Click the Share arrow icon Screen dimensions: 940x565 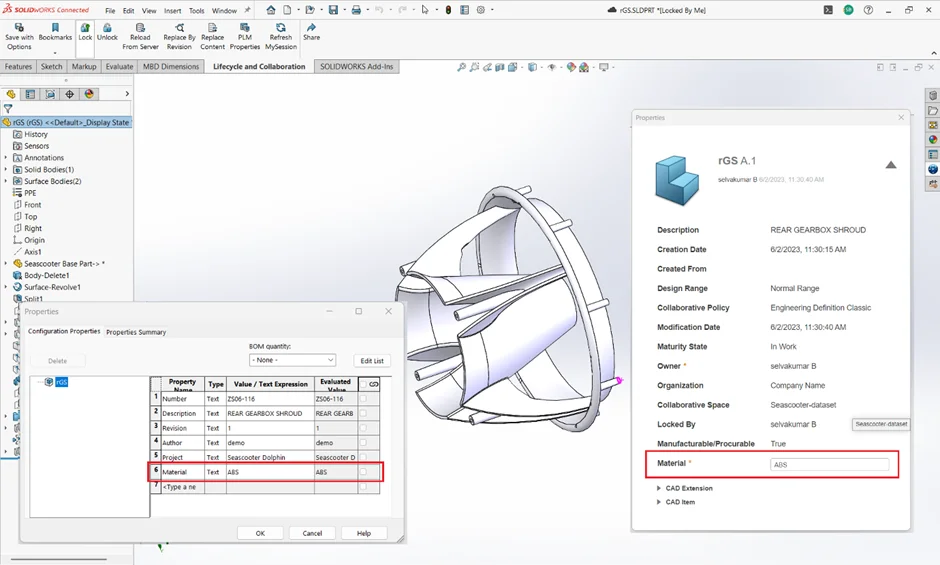click(x=311, y=28)
